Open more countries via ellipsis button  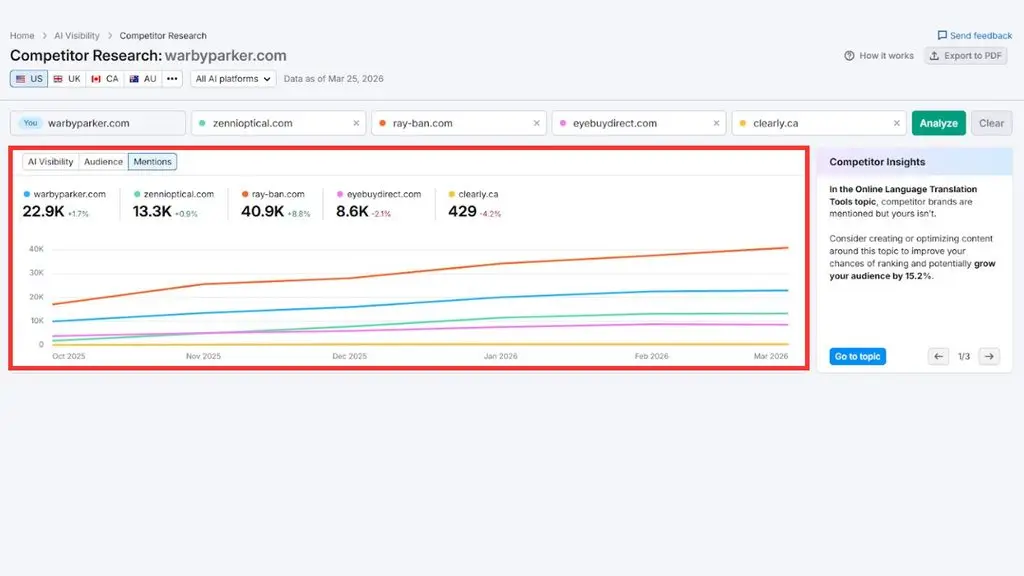(x=172, y=78)
